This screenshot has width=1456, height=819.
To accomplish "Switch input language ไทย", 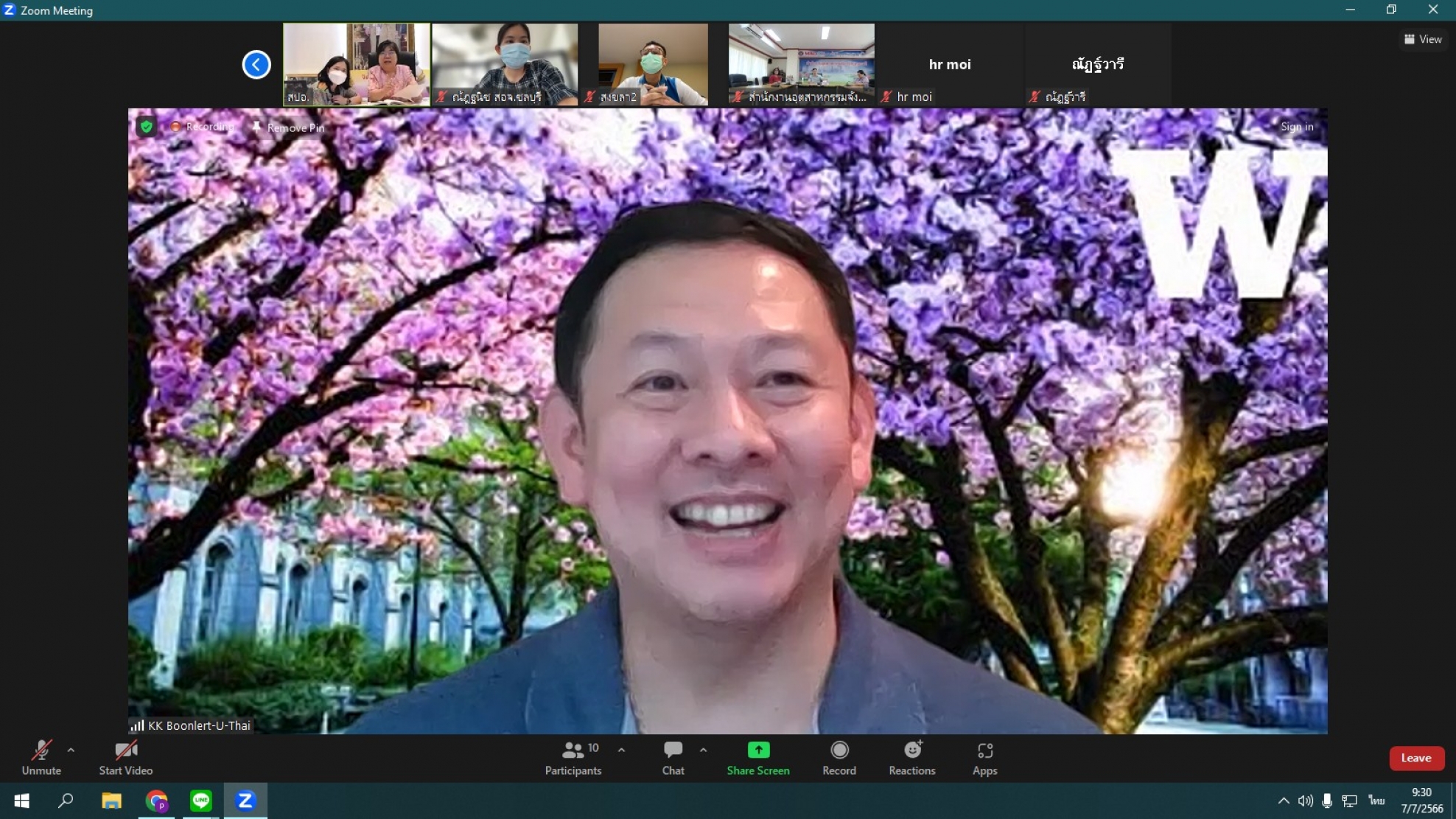I will 1376,801.
